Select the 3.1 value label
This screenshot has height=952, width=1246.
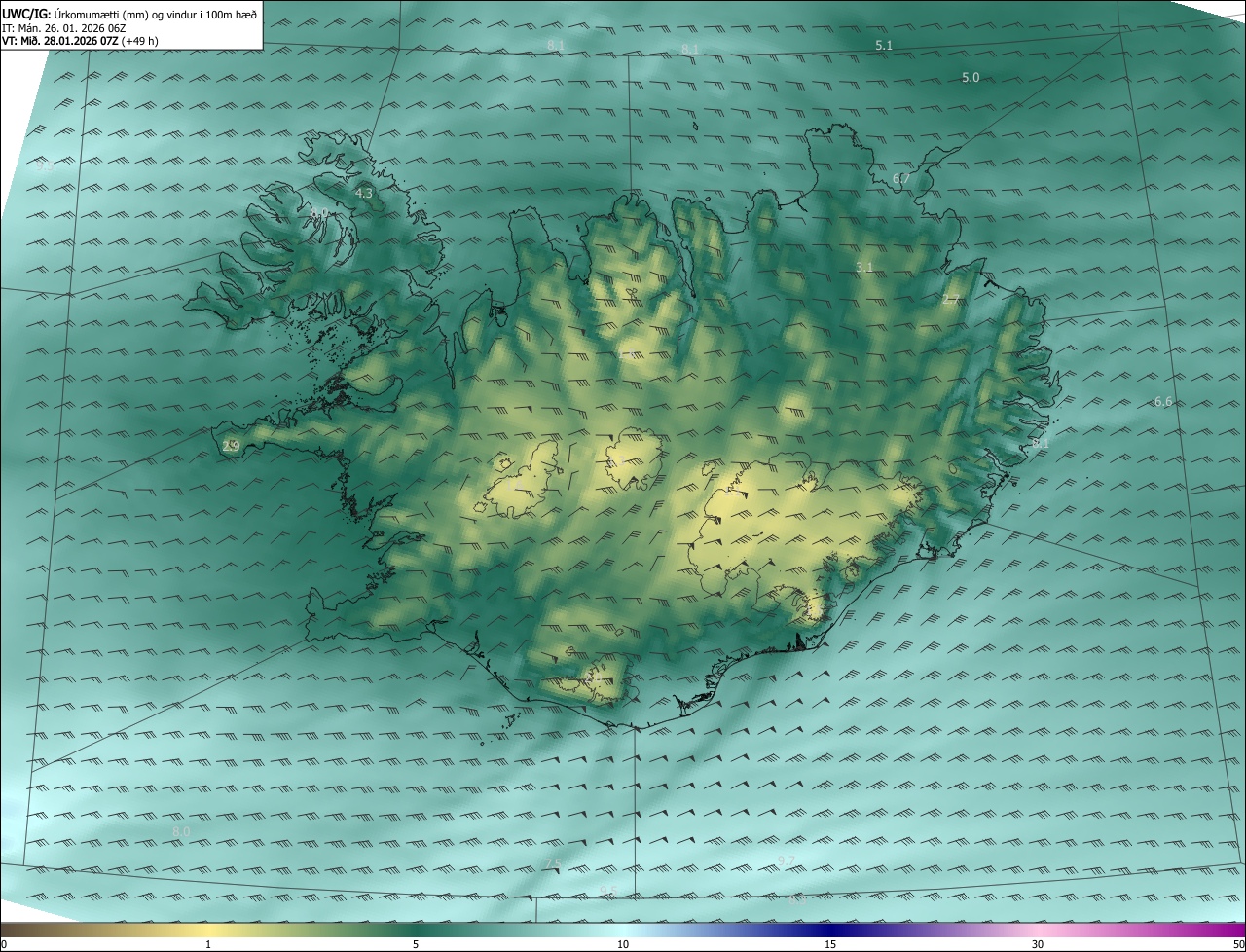tap(864, 268)
